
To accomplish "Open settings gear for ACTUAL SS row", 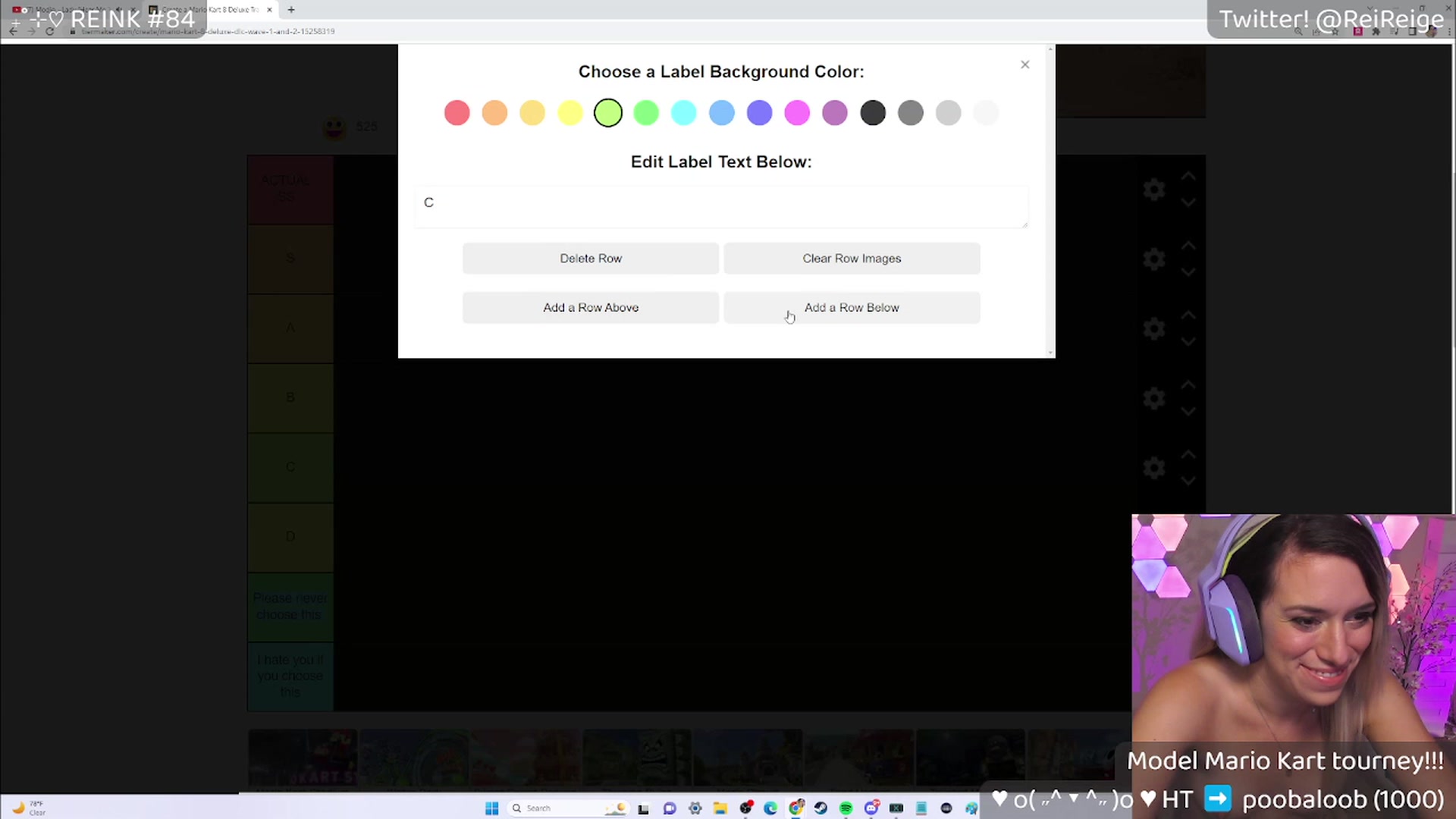I will [x=1154, y=190].
